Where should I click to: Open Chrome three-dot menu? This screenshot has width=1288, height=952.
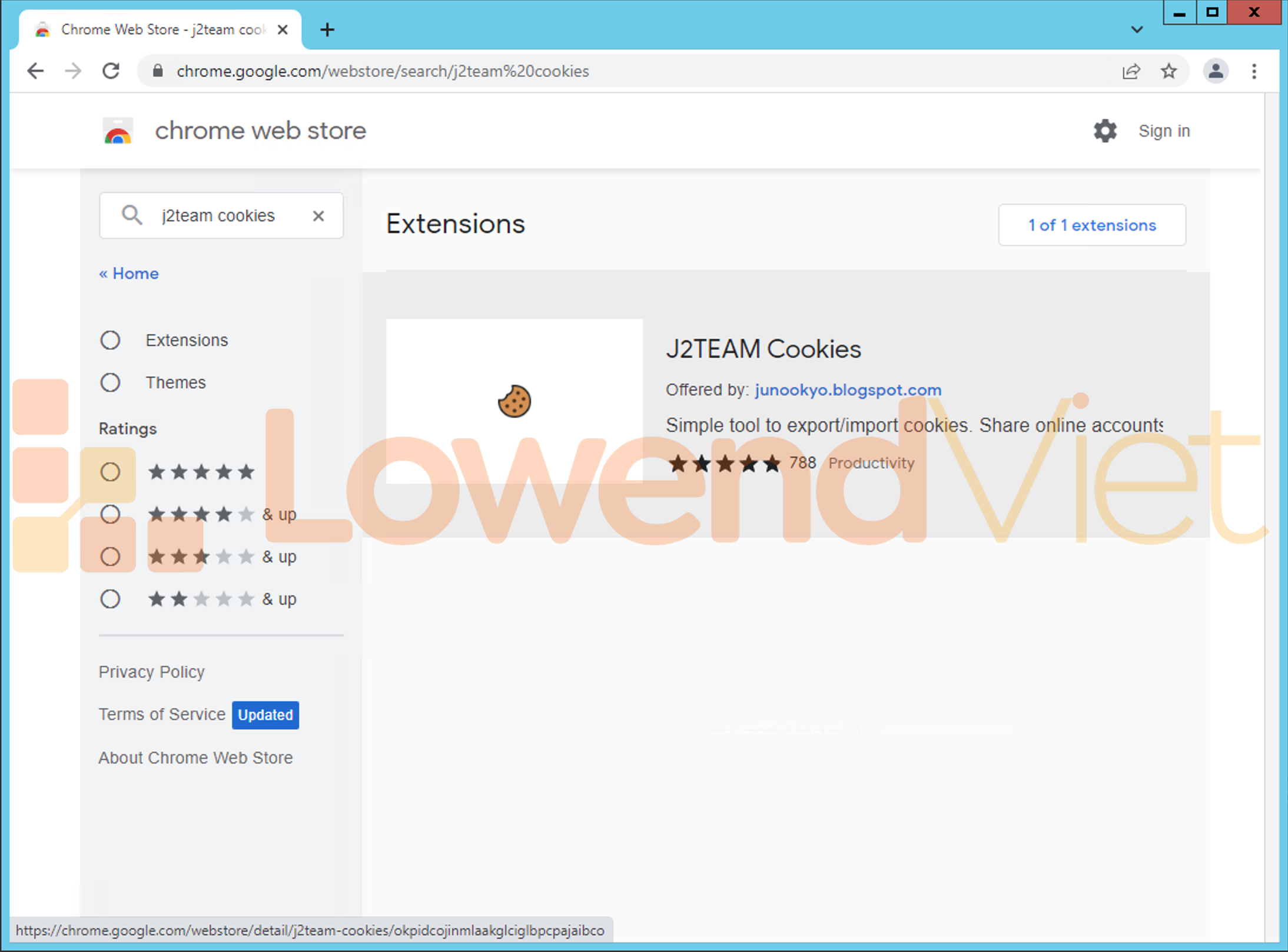(x=1254, y=71)
